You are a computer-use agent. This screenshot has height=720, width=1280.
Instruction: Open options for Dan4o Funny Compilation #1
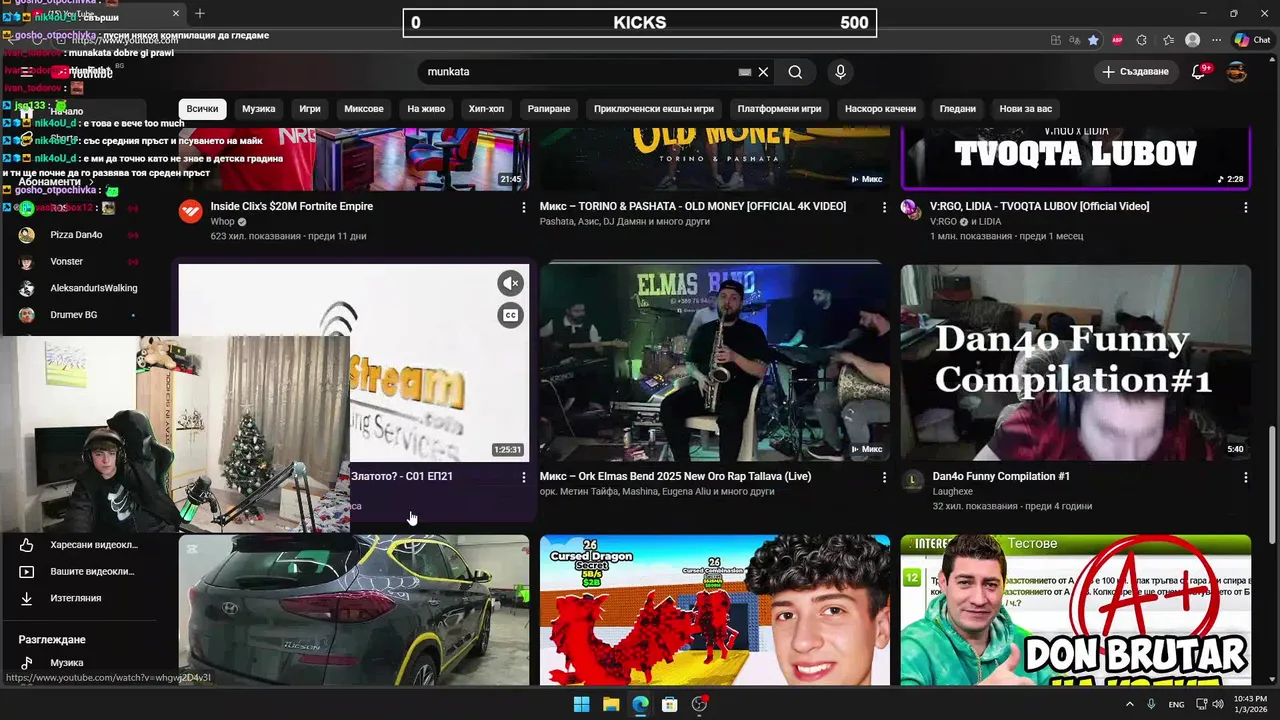point(1245,477)
